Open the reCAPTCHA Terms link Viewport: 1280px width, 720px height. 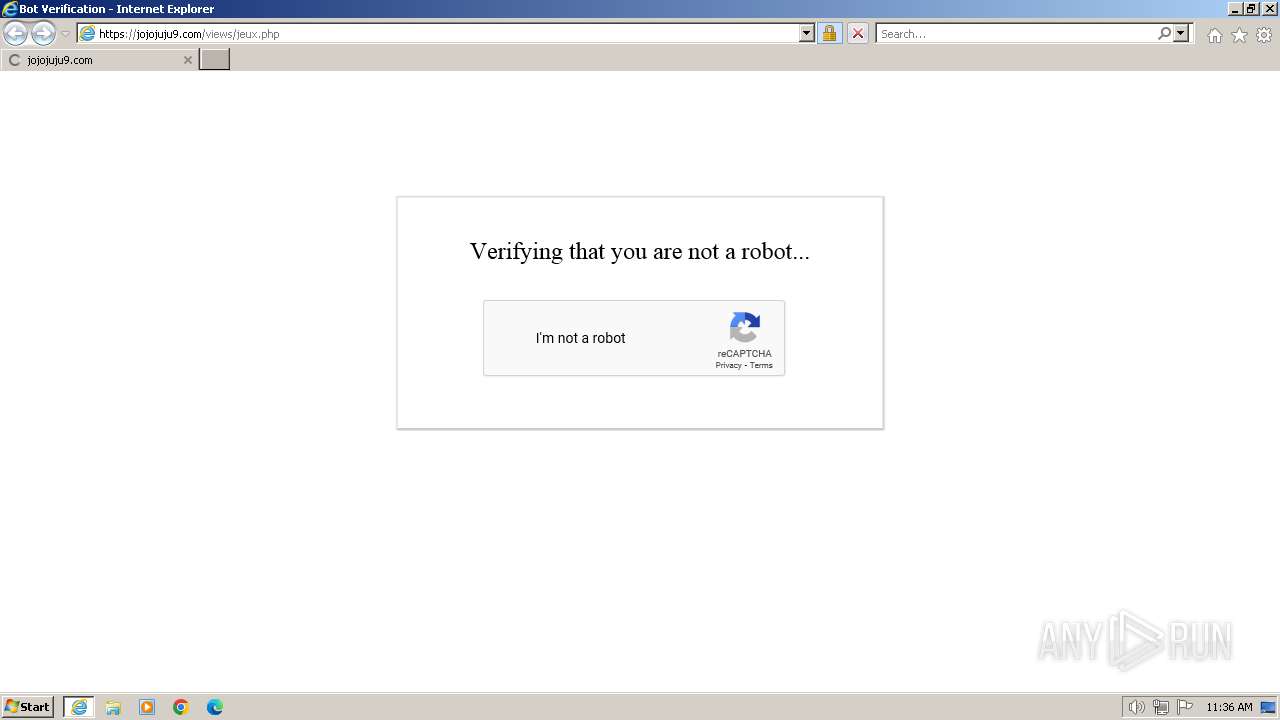761,365
